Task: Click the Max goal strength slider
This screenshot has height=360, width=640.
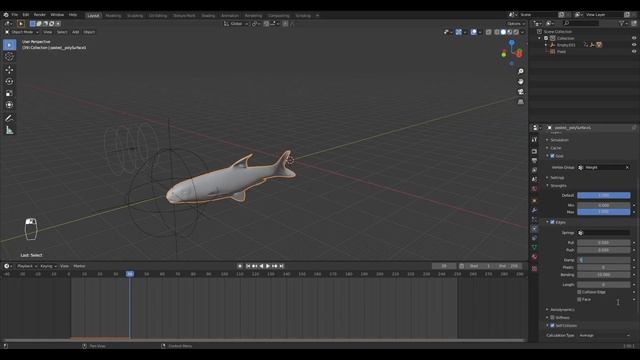Action: (x=604, y=212)
